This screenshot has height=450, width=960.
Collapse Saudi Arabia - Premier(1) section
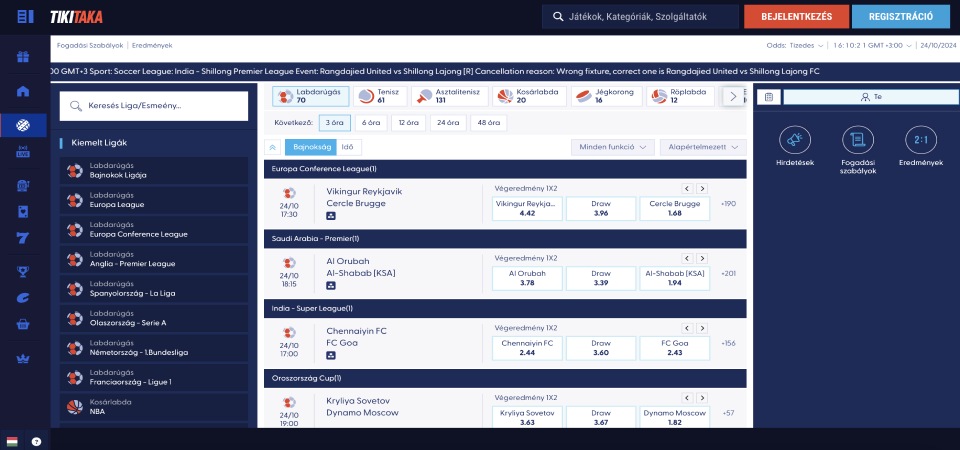pyautogui.click(x=505, y=239)
